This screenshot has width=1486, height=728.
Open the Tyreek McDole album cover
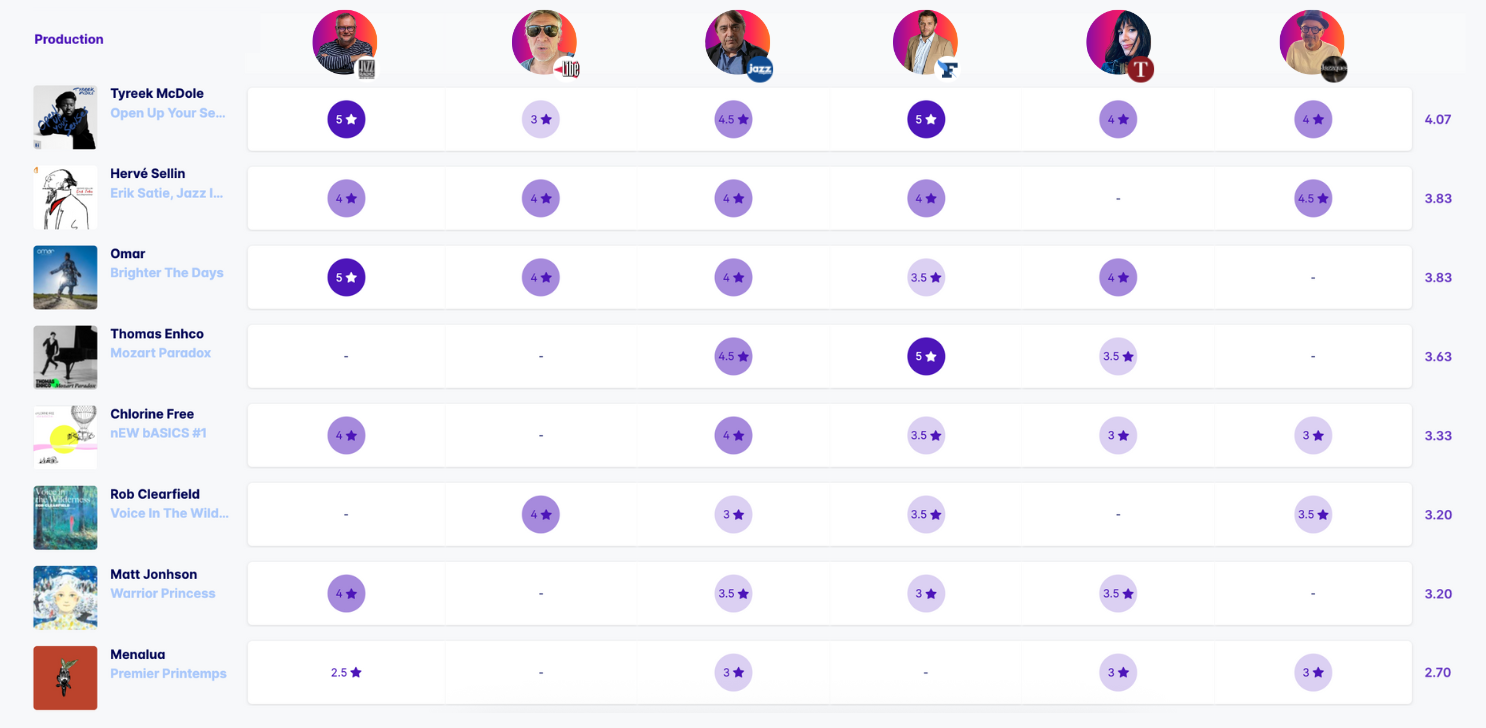(x=65, y=118)
